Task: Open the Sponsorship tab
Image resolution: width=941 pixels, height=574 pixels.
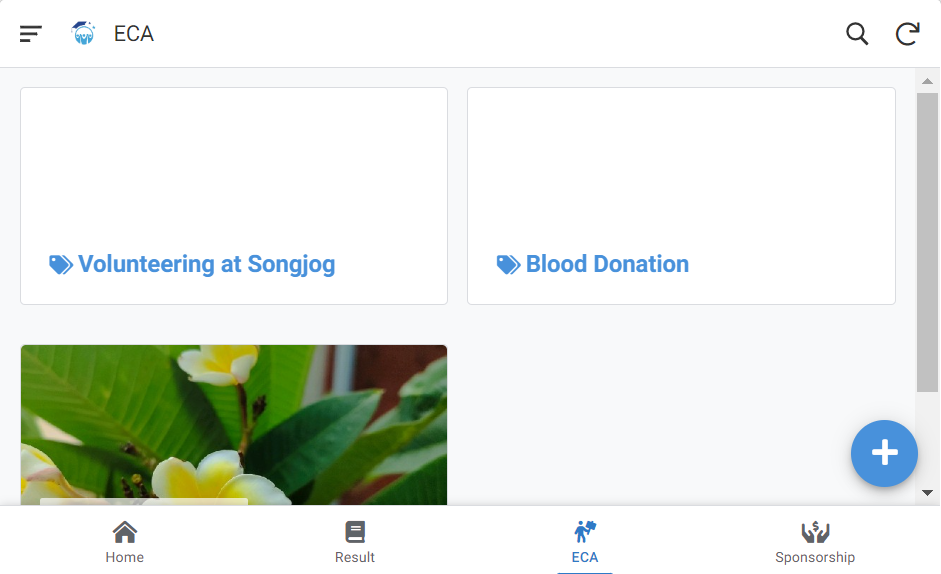Action: [x=815, y=541]
